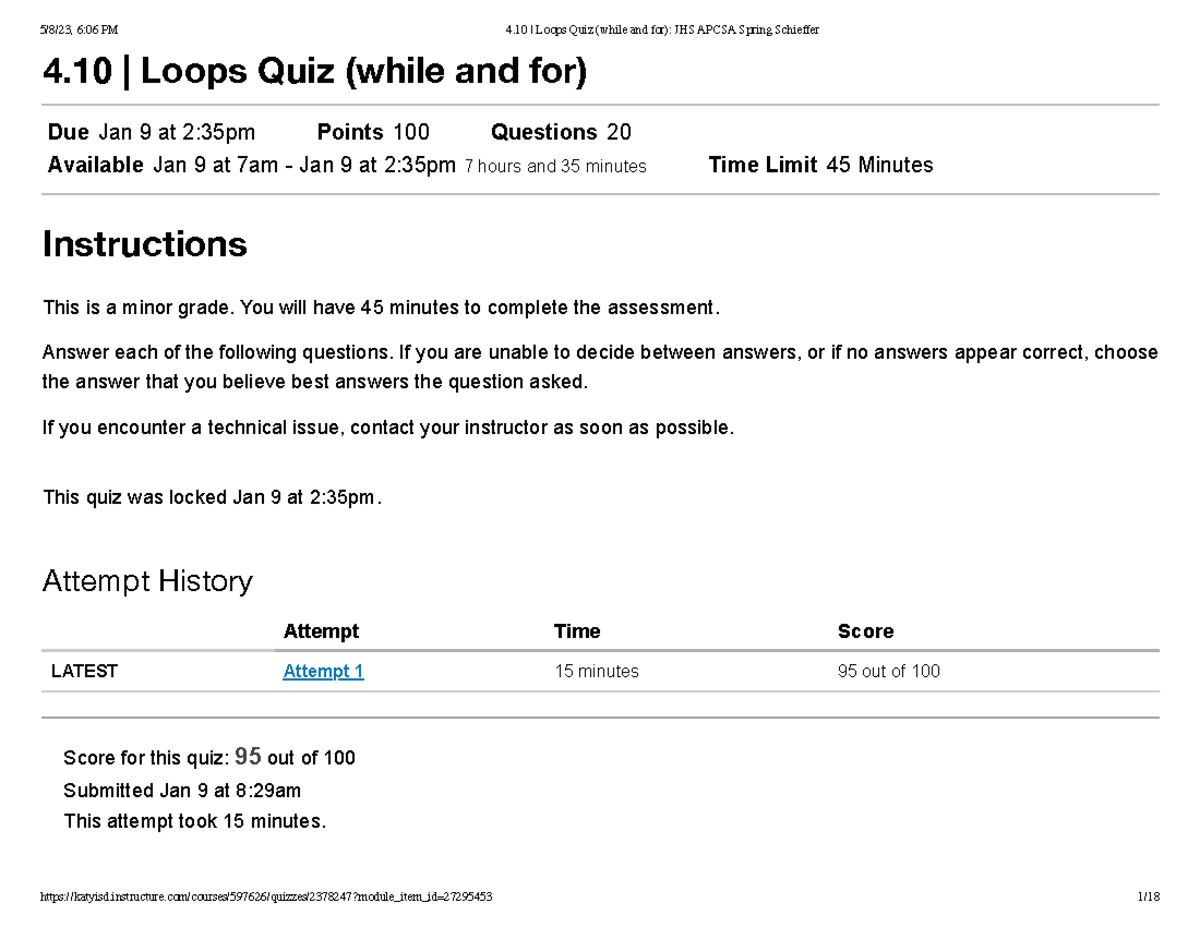Click the page header print title
This screenshot has width=1200, height=927.
point(663,30)
